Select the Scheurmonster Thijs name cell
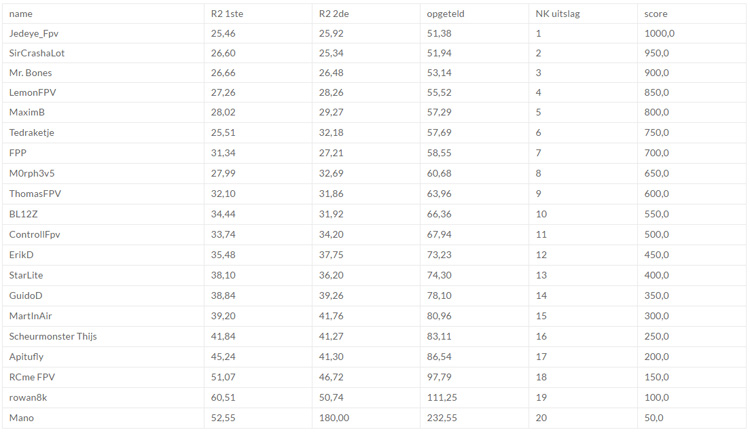This screenshot has width=750, height=432. click(53, 336)
